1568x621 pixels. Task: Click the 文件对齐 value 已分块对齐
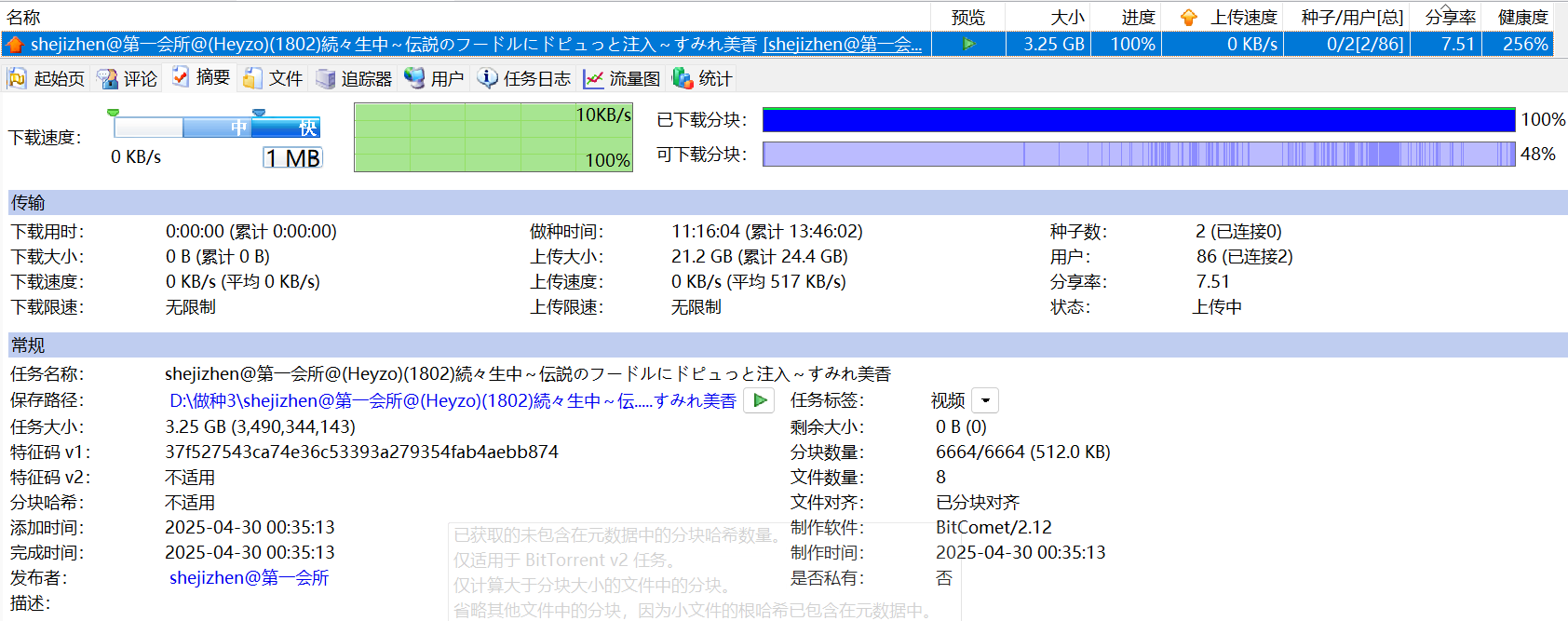pos(978,502)
